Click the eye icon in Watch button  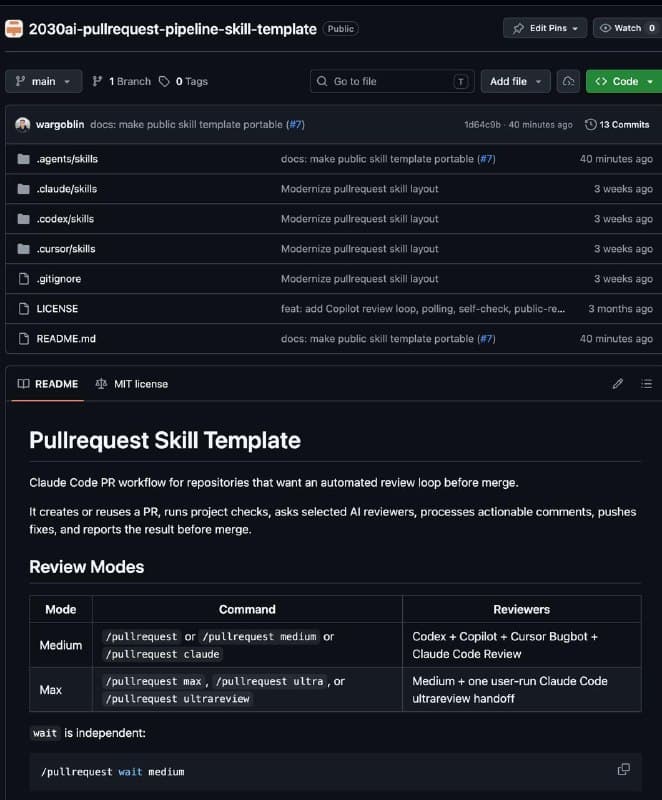click(x=605, y=28)
